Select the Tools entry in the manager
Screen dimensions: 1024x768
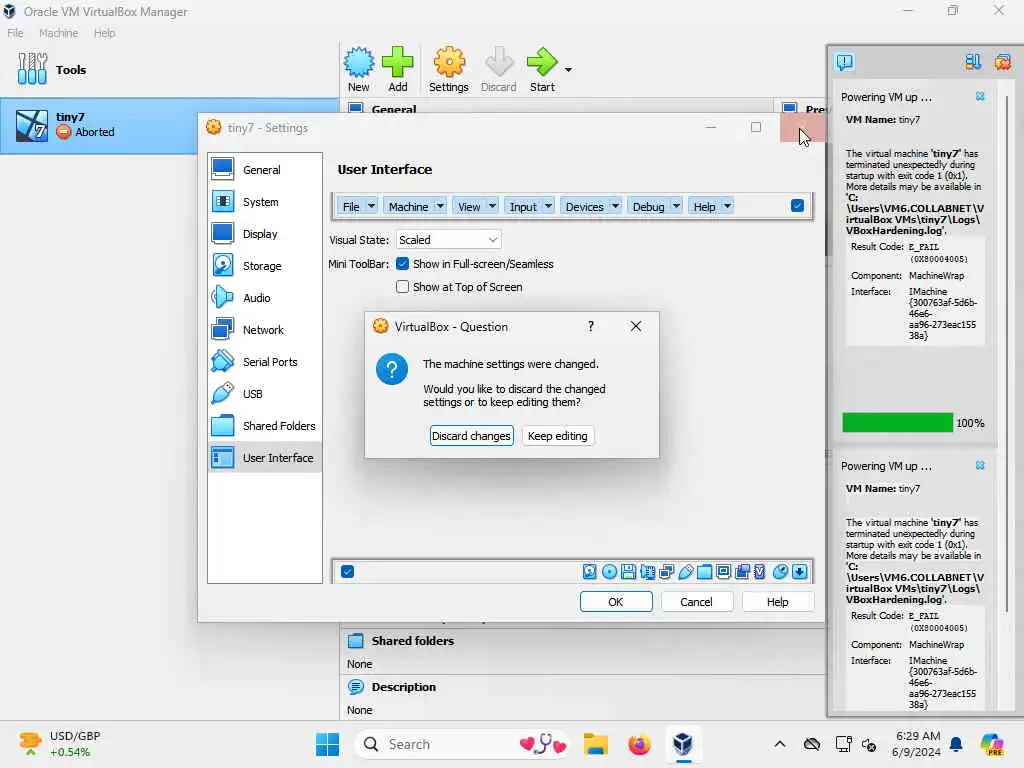(x=170, y=69)
